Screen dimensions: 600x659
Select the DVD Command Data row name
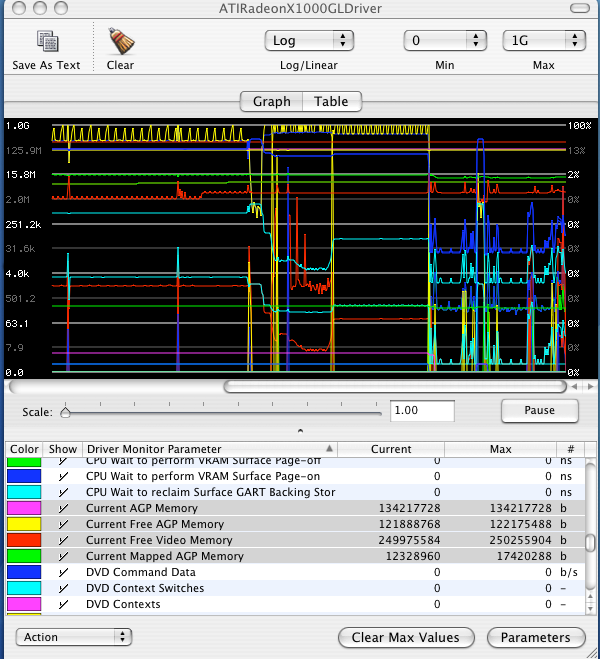(x=141, y=572)
